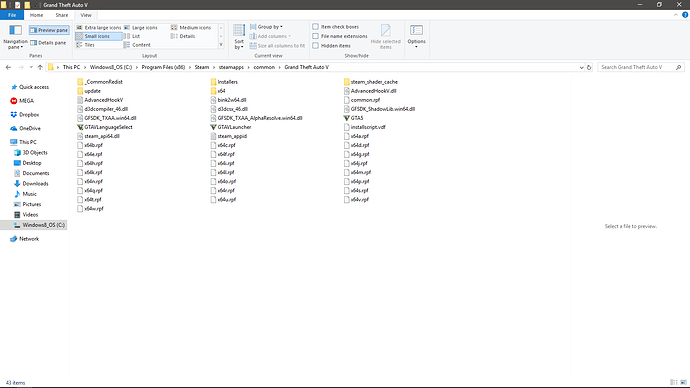Toggle the Preview pane button
The width and height of the screenshot is (690, 388).
point(49,30)
